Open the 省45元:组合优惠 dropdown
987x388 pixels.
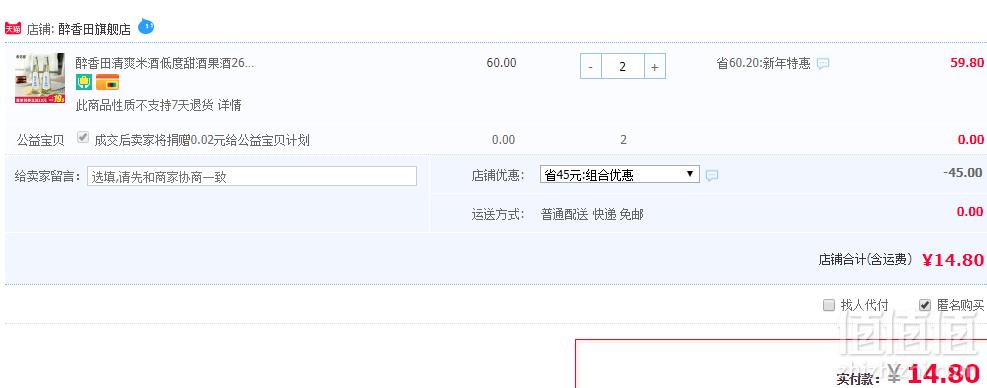(x=619, y=174)
